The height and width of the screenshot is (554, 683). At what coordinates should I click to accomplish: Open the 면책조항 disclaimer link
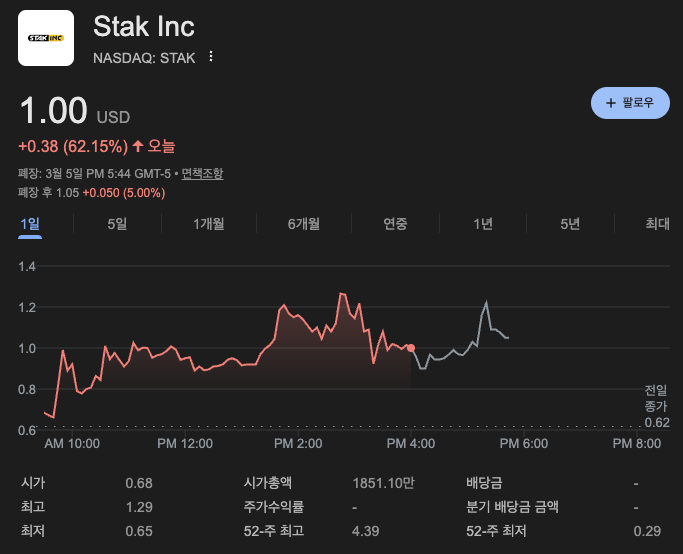tap(202, 173)
